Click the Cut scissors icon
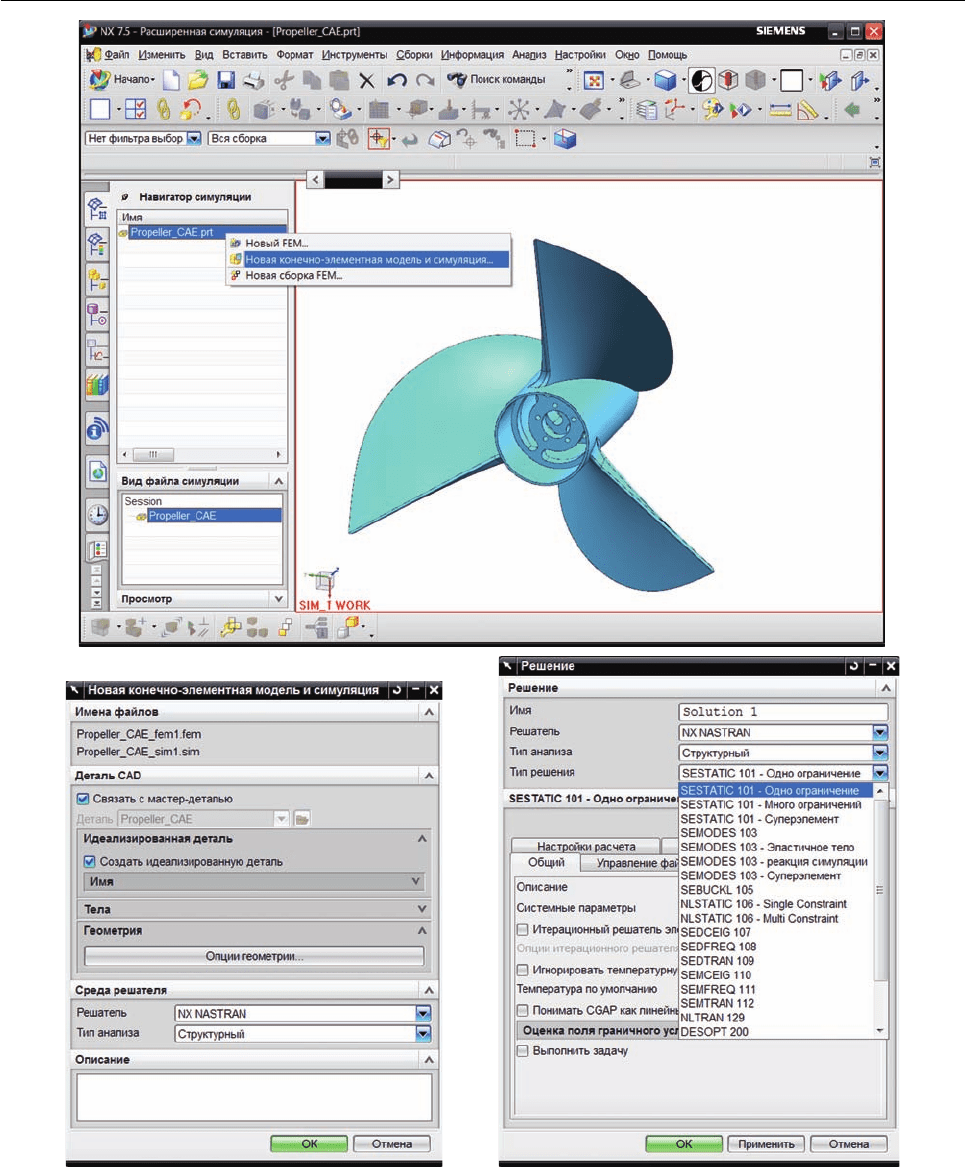The image size is (965, 1167). [x=283, y=80]
